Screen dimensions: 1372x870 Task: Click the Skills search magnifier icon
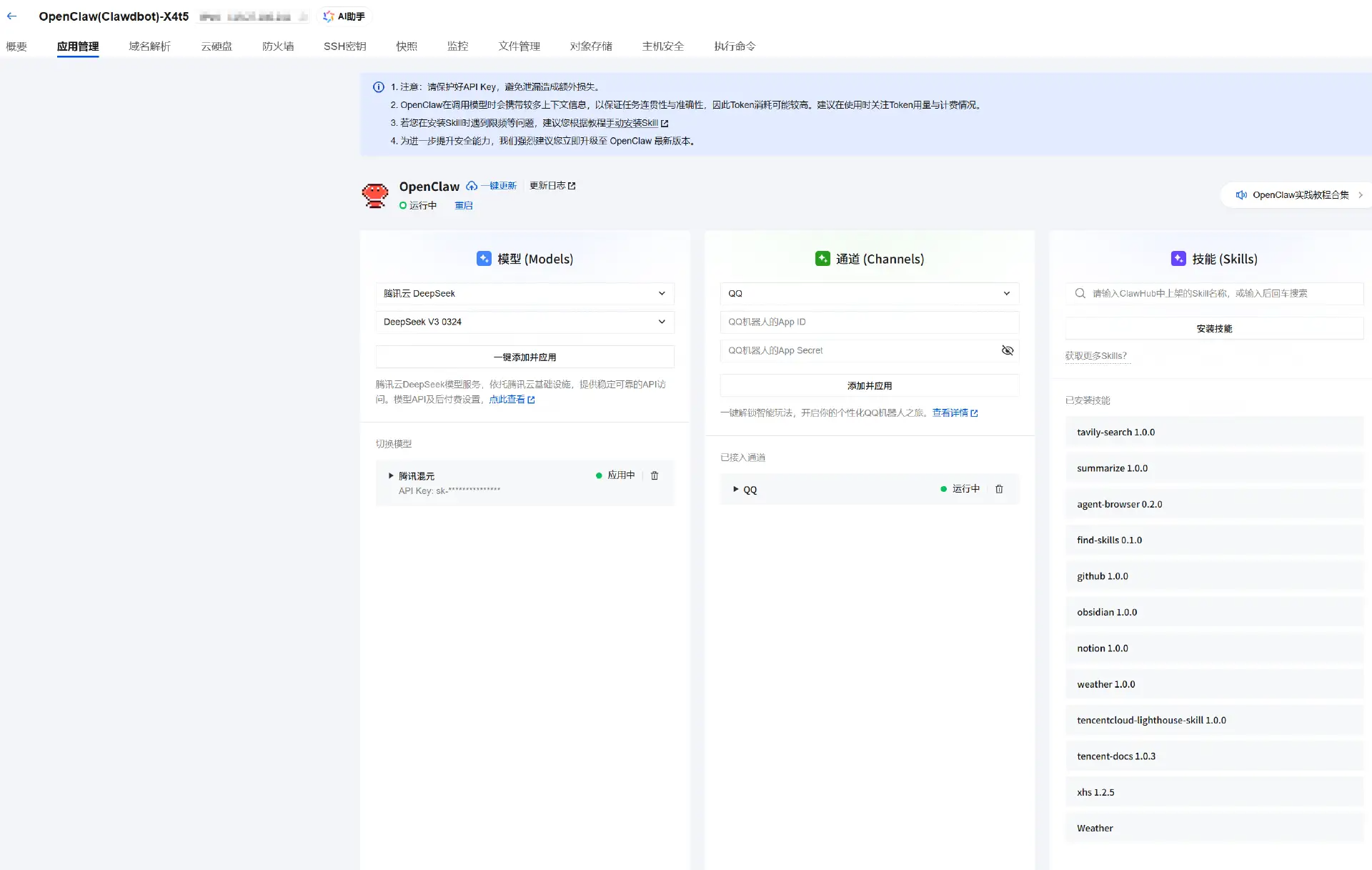pos(1080,293)
